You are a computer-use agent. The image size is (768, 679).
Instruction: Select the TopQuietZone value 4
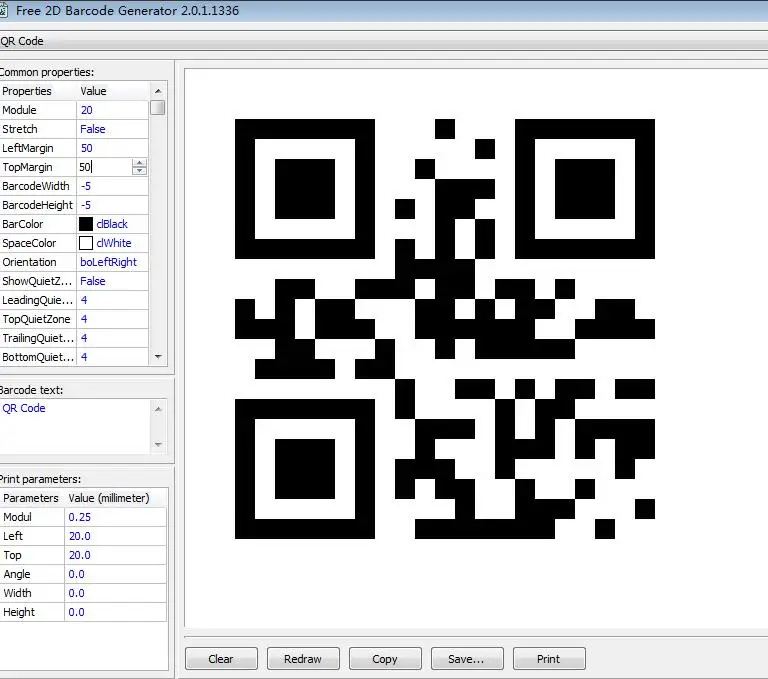(84, 319)
